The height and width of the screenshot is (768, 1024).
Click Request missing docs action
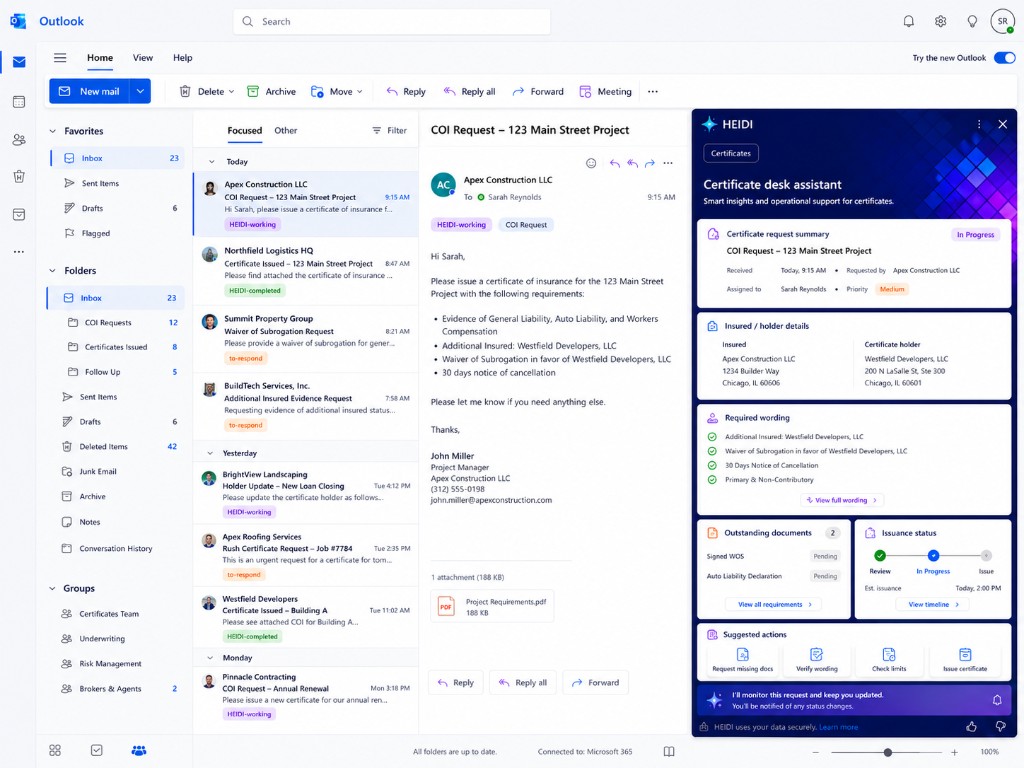point(743,660)
